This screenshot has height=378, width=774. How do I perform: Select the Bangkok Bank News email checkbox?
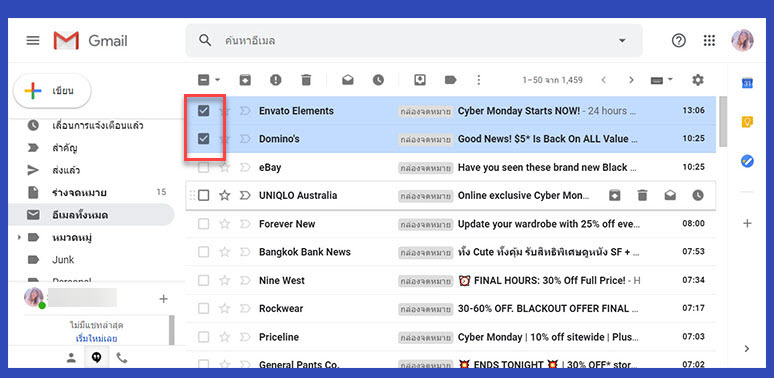[203, 252]
